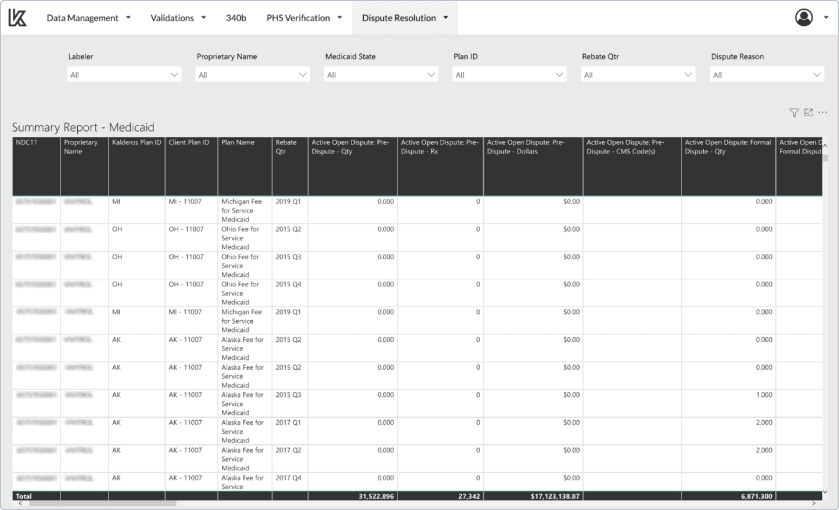Expand the Dispute Reason filter dropdown

(767, 74)
